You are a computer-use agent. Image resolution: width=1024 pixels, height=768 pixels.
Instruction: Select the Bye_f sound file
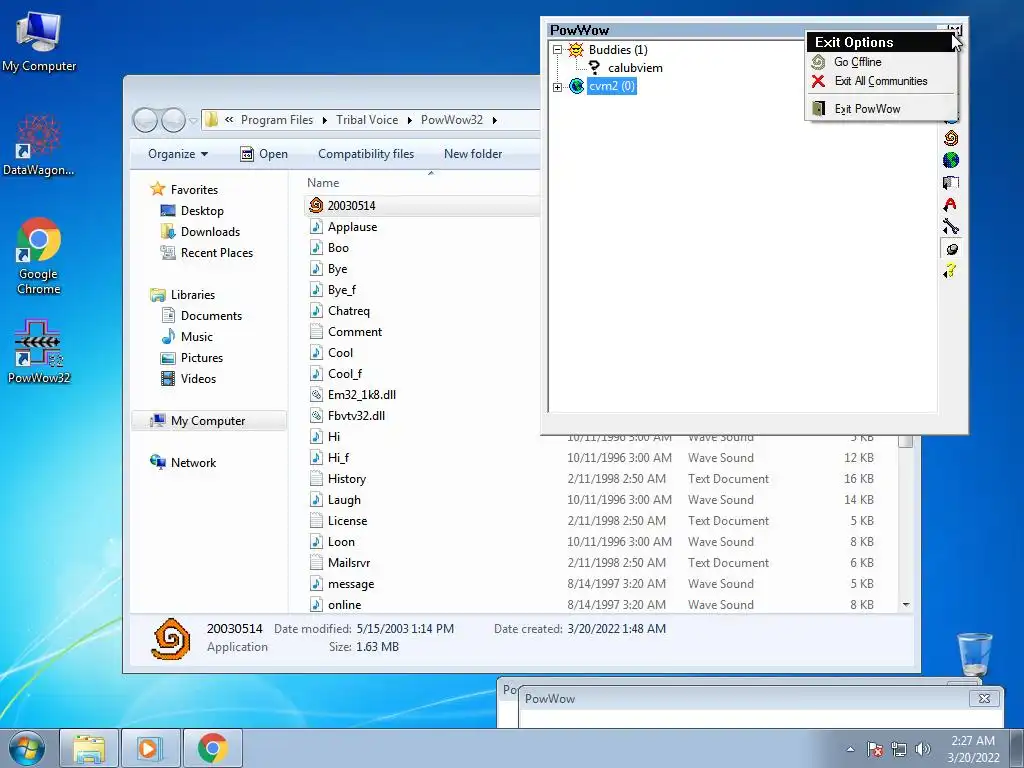tap(342, 290)
